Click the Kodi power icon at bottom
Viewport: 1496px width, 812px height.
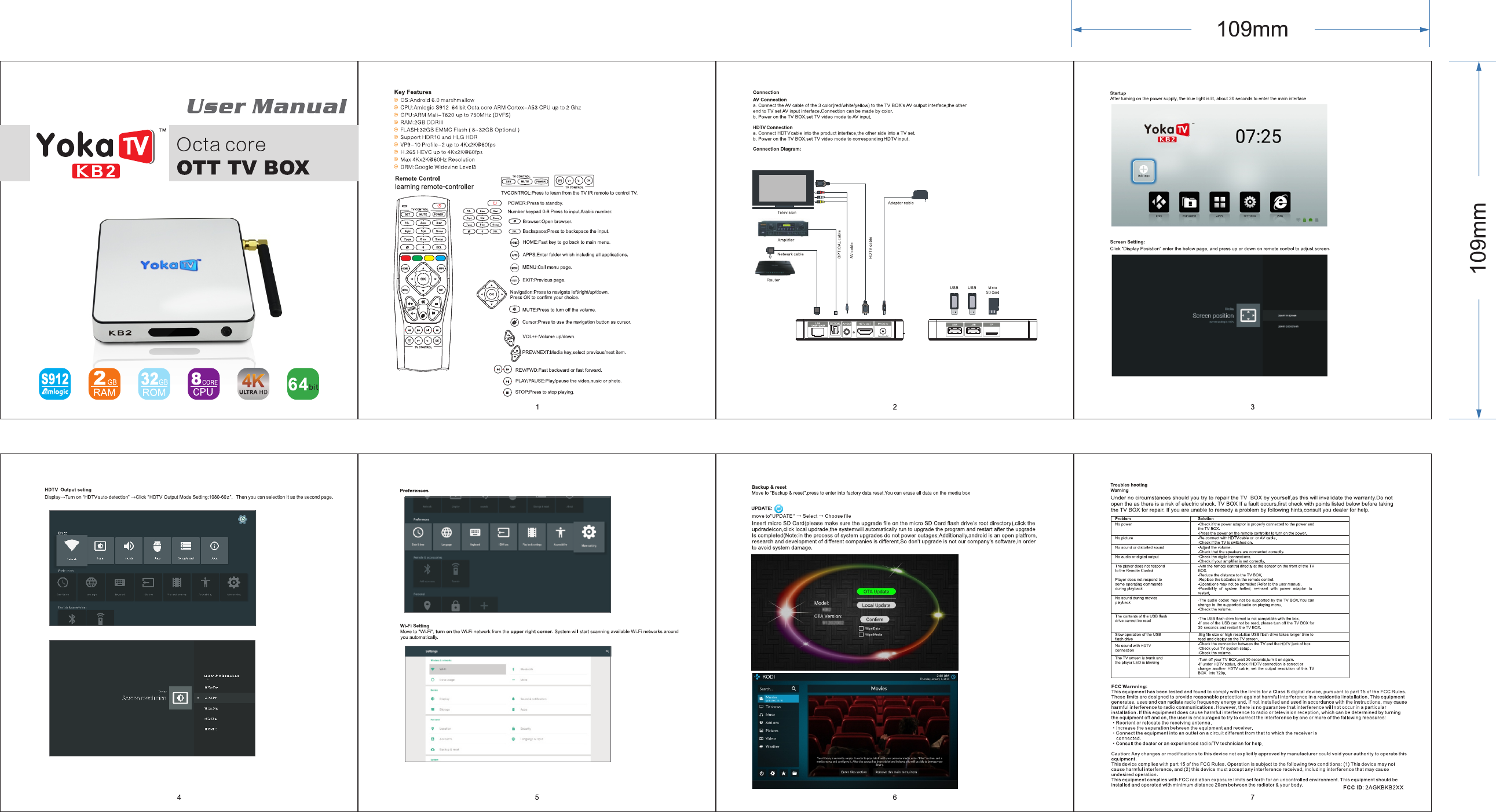tap(762, 773)
